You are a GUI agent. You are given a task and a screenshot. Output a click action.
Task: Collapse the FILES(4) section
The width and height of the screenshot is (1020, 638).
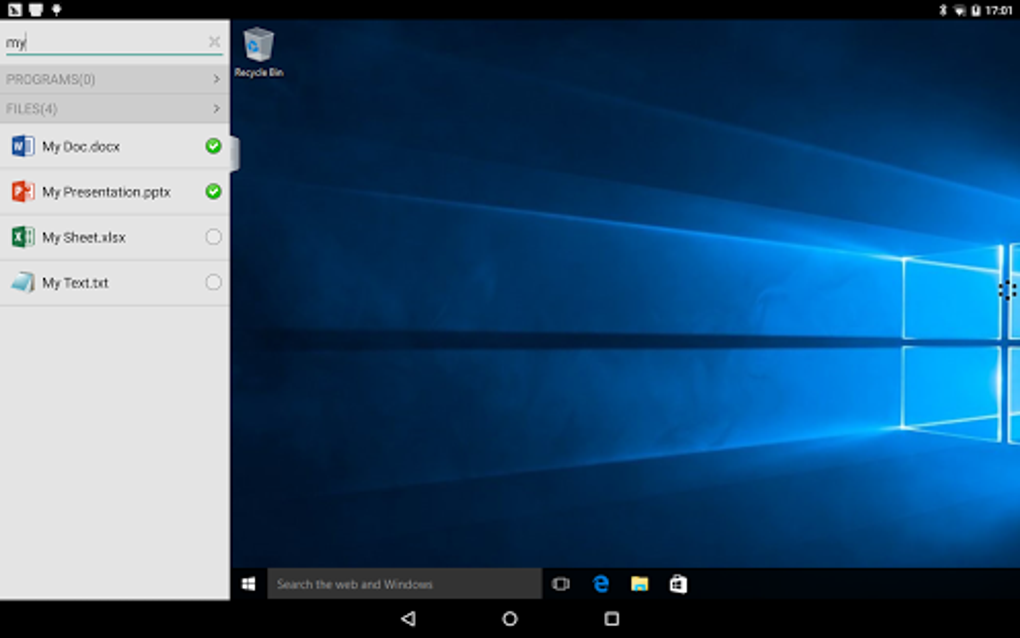pos(114,108)
